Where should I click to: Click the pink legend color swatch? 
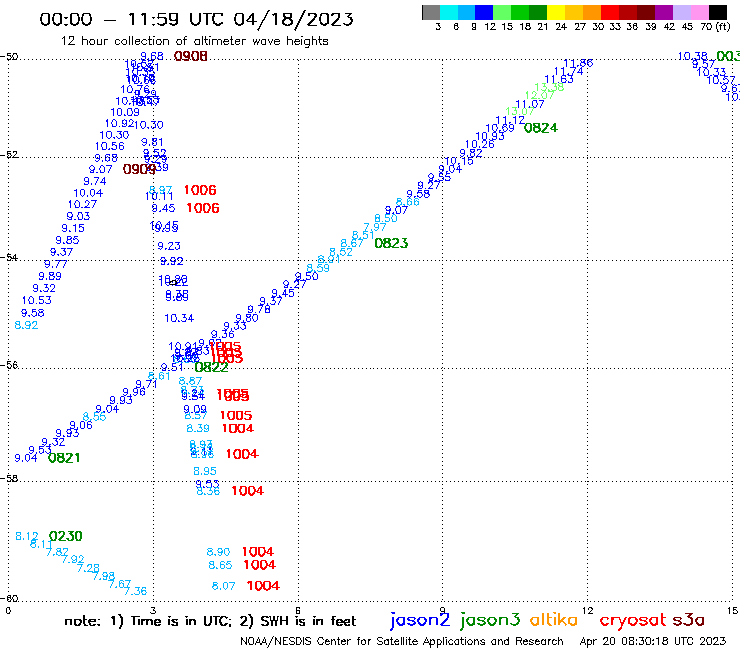coord(700,12)
